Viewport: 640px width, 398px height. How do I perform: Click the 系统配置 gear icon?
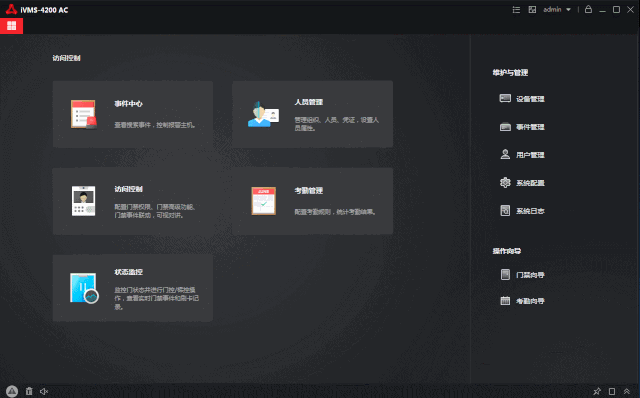pyautogui.click(x=505, y=182)
